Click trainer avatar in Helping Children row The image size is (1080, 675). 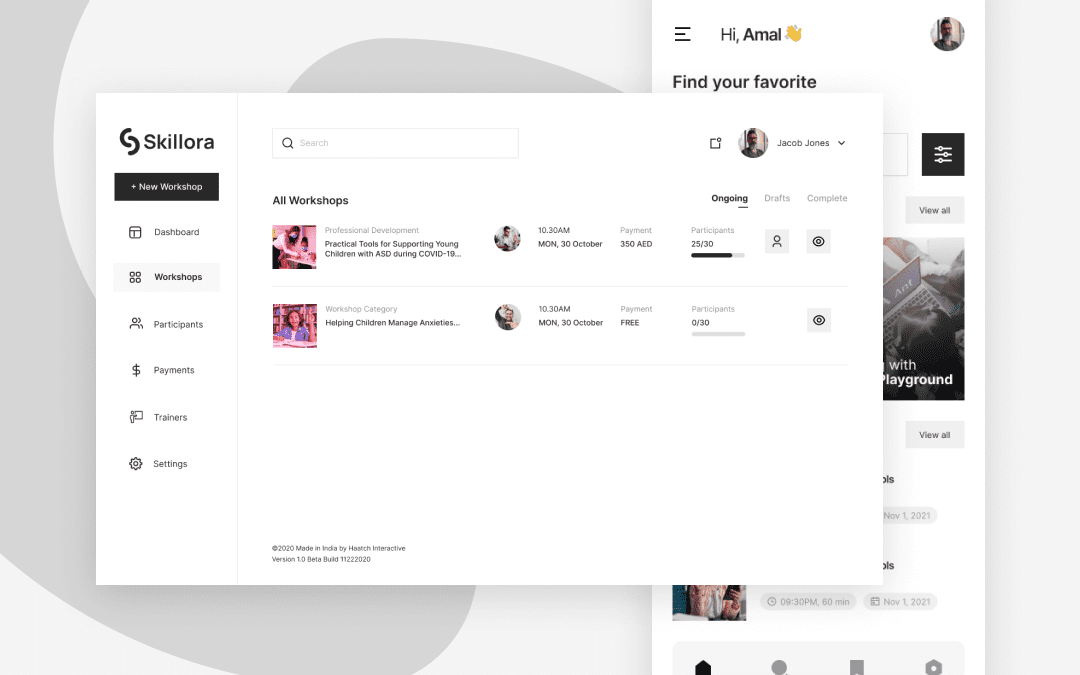508,317
